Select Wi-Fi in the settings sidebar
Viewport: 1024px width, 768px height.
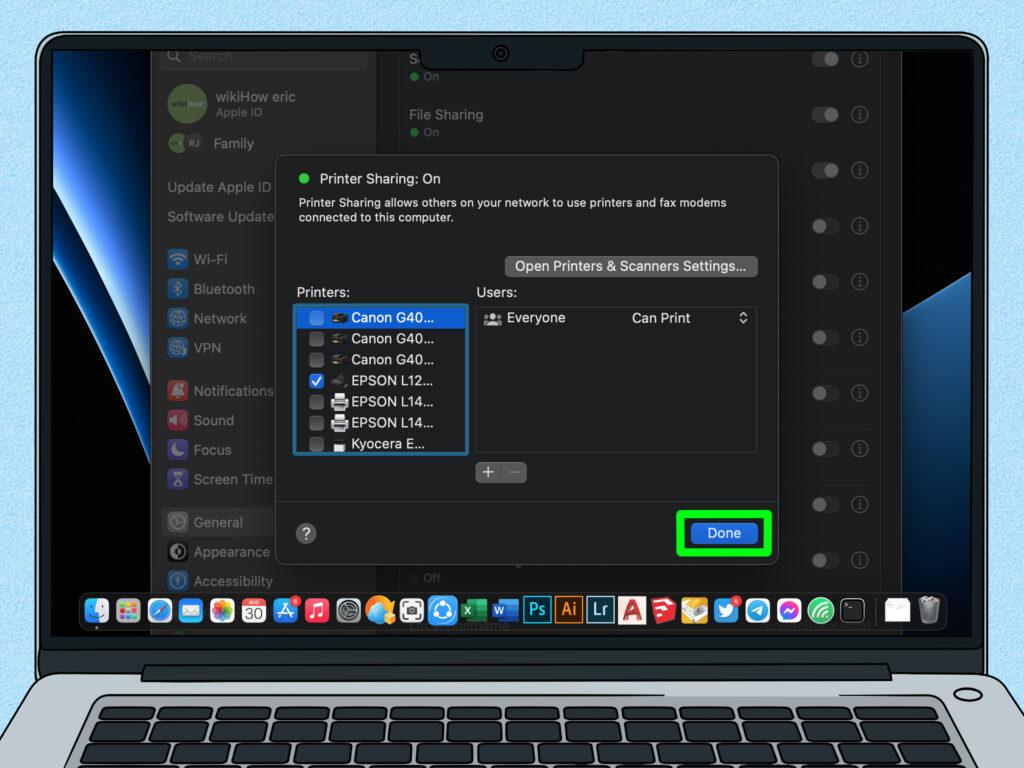(x=210, y=259)
